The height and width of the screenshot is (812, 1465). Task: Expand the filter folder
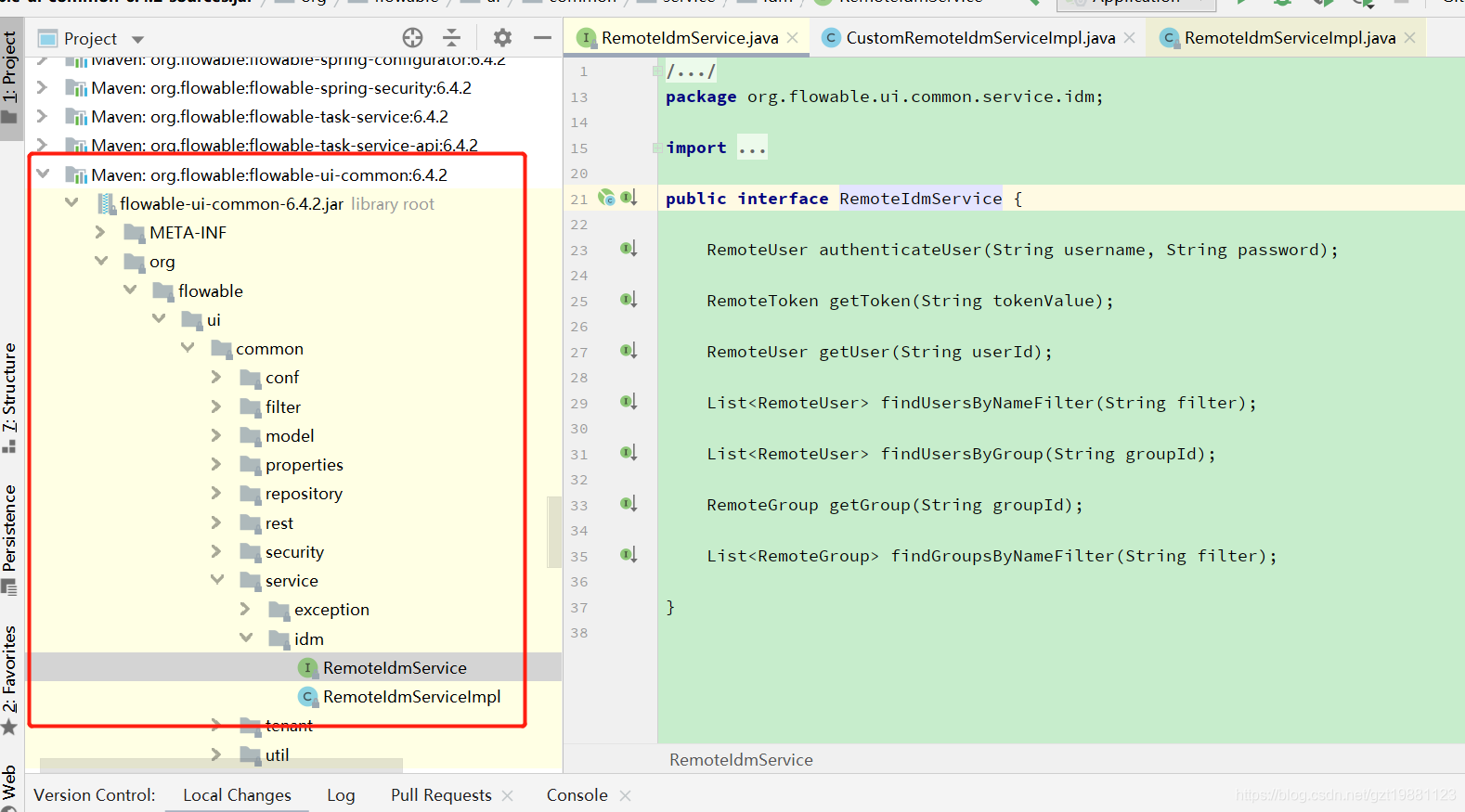click(216, 406)
